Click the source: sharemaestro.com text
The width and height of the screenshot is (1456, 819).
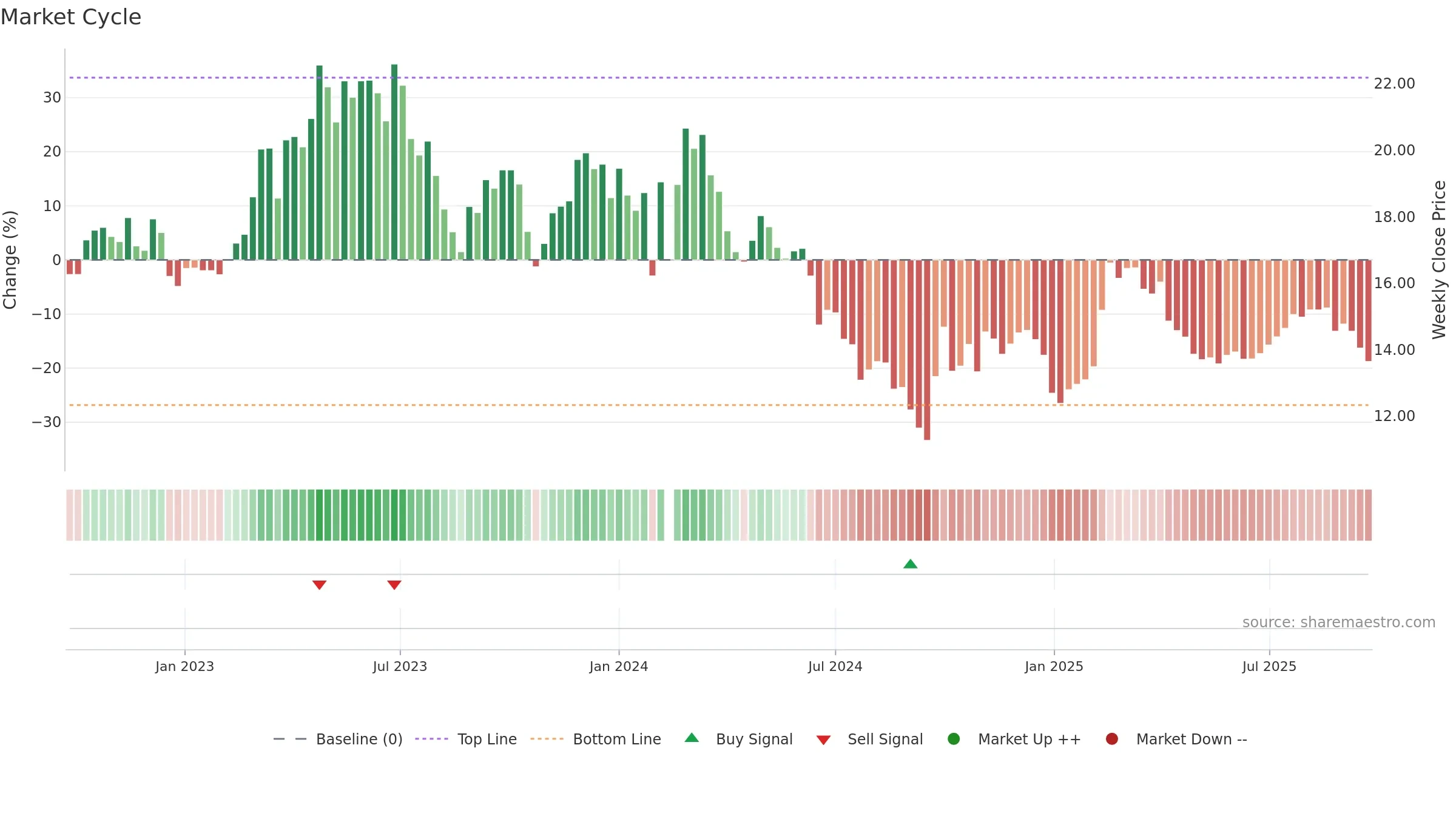coord(1339,622)
